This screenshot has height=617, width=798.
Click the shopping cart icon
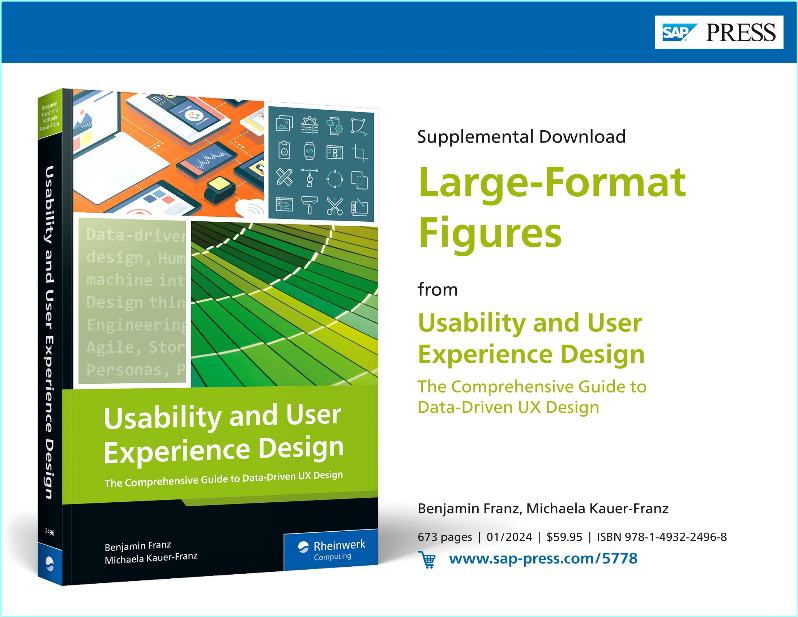click(427, 560)
